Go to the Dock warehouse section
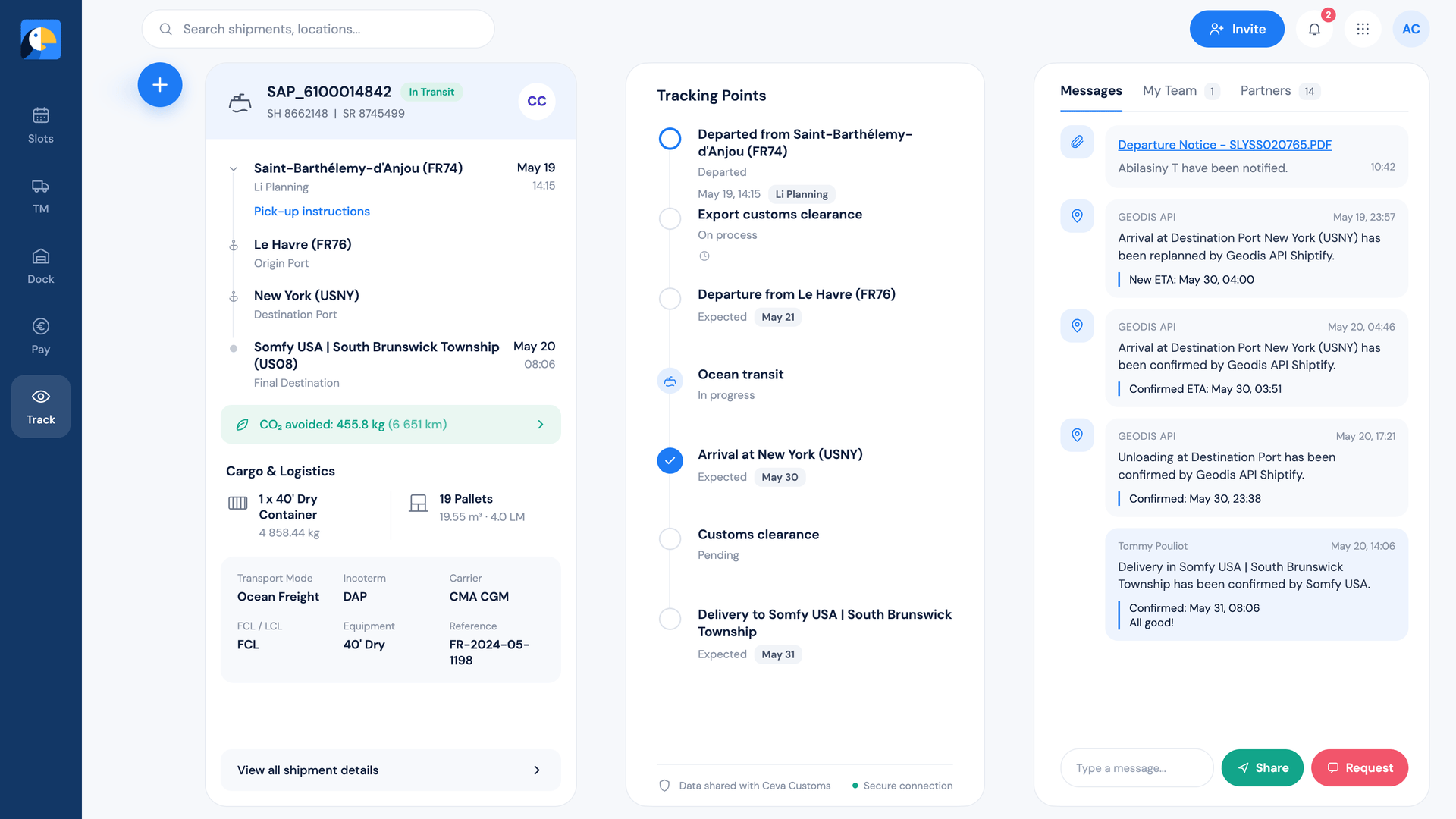 click(x=41, y=267)
